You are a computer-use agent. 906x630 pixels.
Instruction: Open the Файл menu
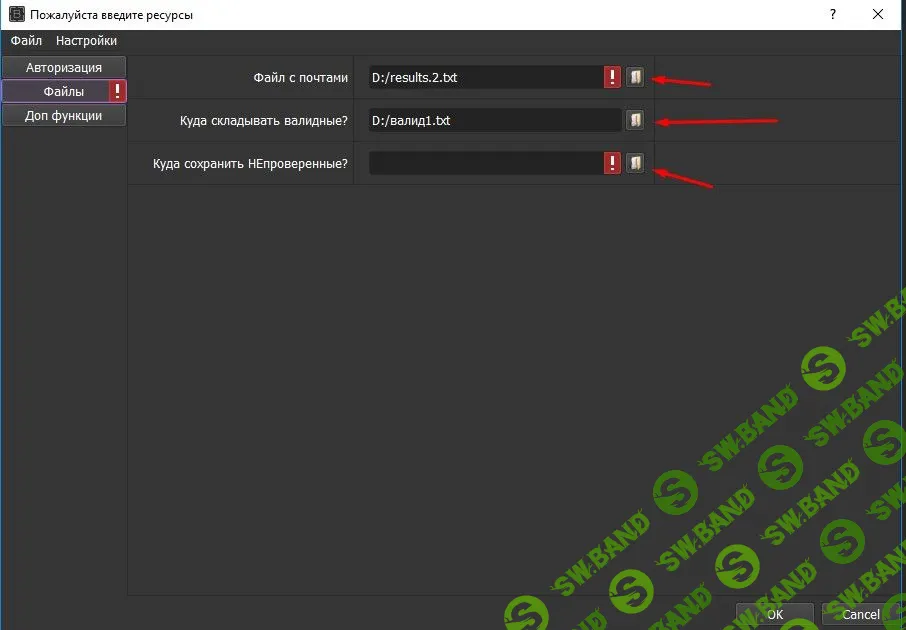tap(26, 40)
